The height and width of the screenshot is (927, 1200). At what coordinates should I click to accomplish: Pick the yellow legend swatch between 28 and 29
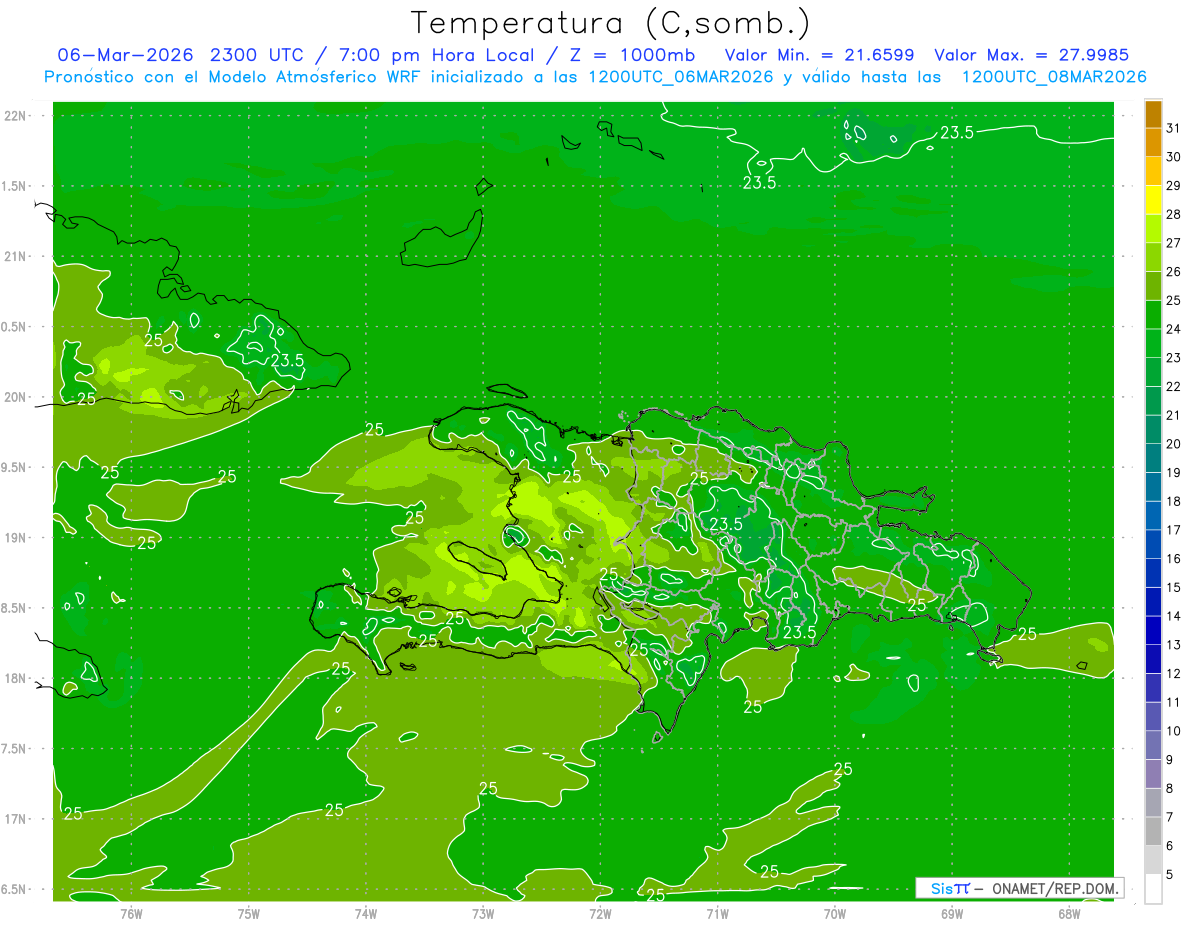click(1153, 200)
